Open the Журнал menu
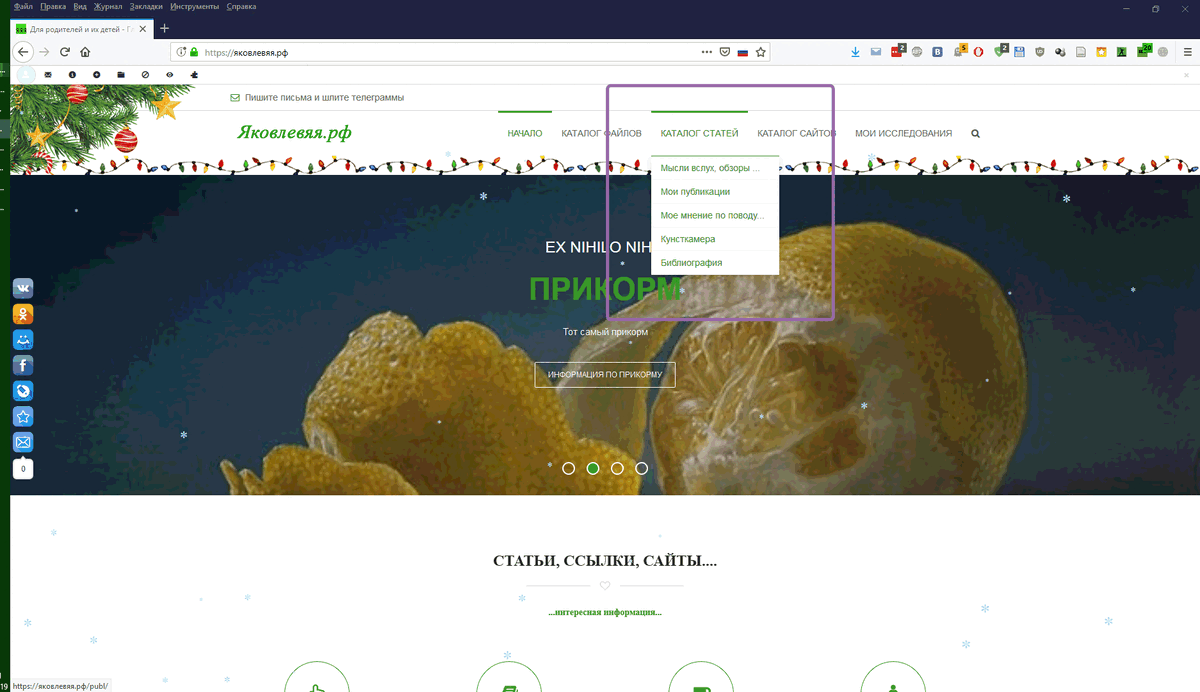1200x692 pixels. pos(108,7)
